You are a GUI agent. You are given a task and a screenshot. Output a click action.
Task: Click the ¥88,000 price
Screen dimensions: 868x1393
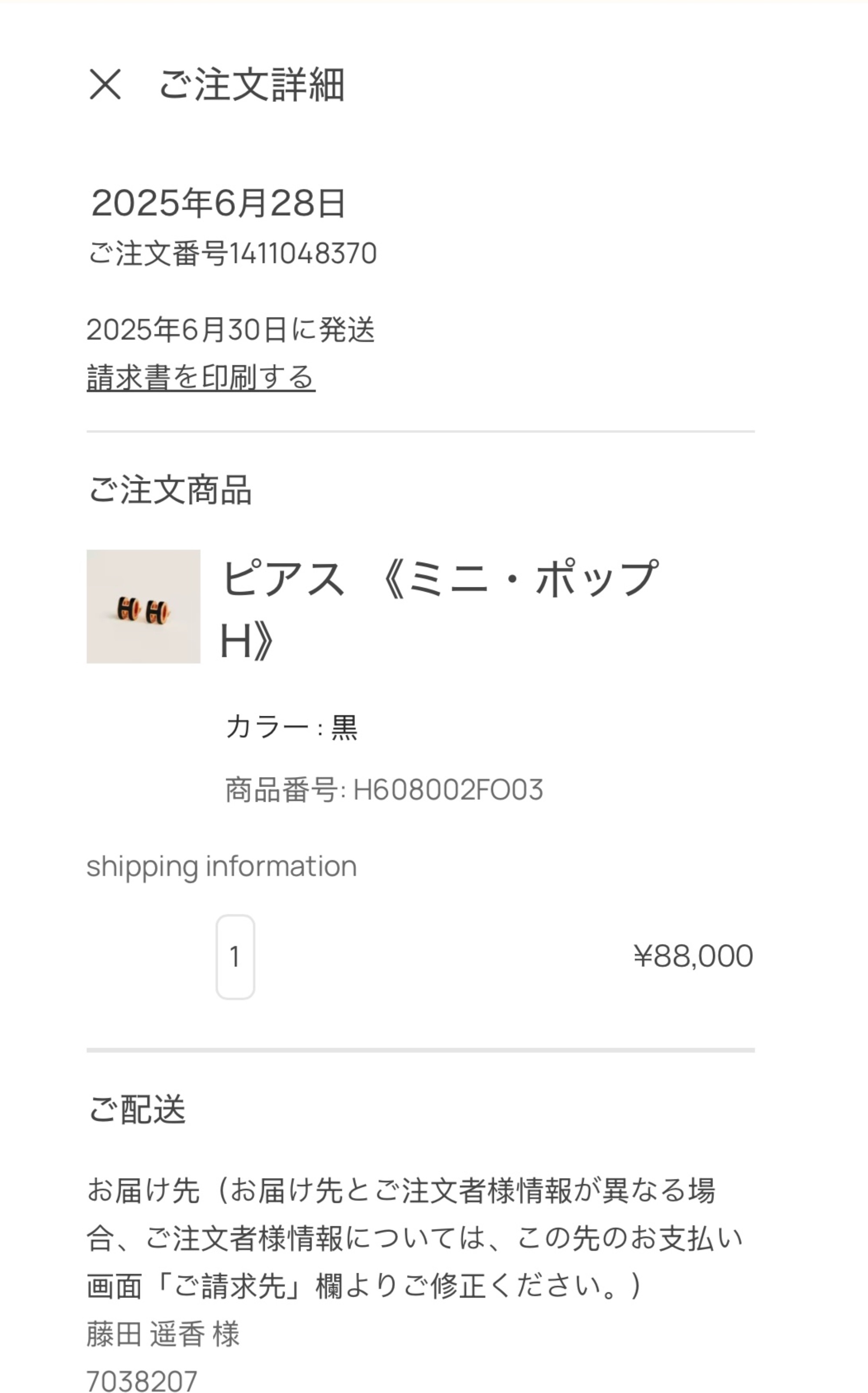693,956
